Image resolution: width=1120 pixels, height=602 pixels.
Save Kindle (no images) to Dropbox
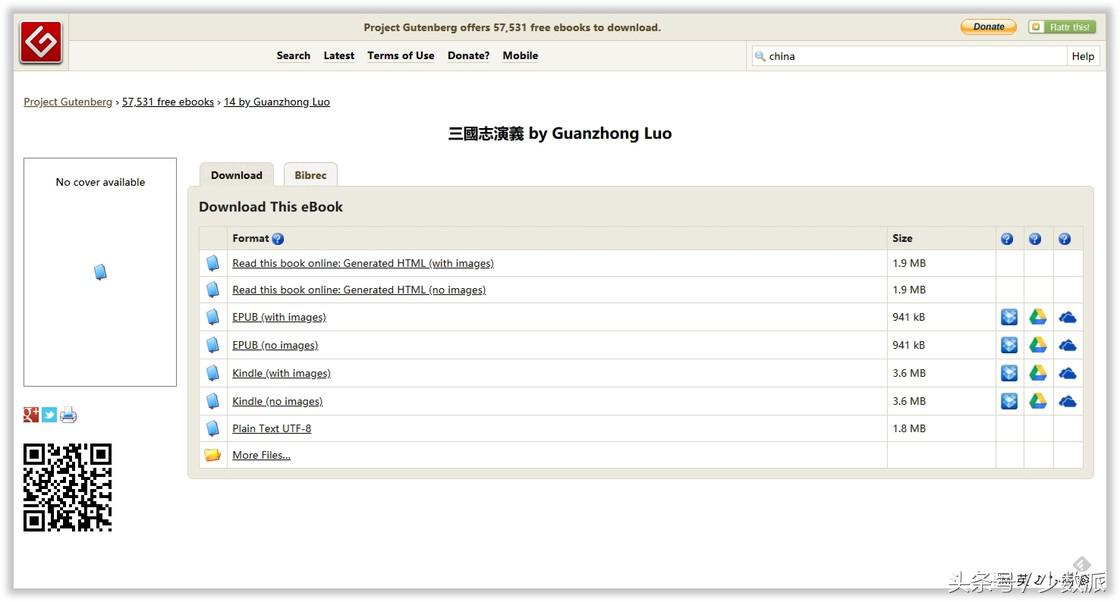coord(1009,401)
